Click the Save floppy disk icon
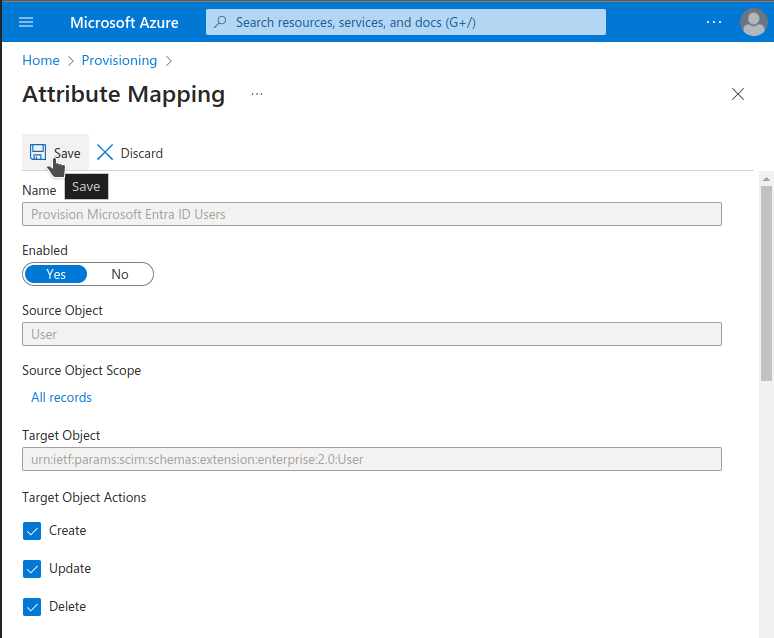Viewport: 774px width, 638px height. [38, 152]
